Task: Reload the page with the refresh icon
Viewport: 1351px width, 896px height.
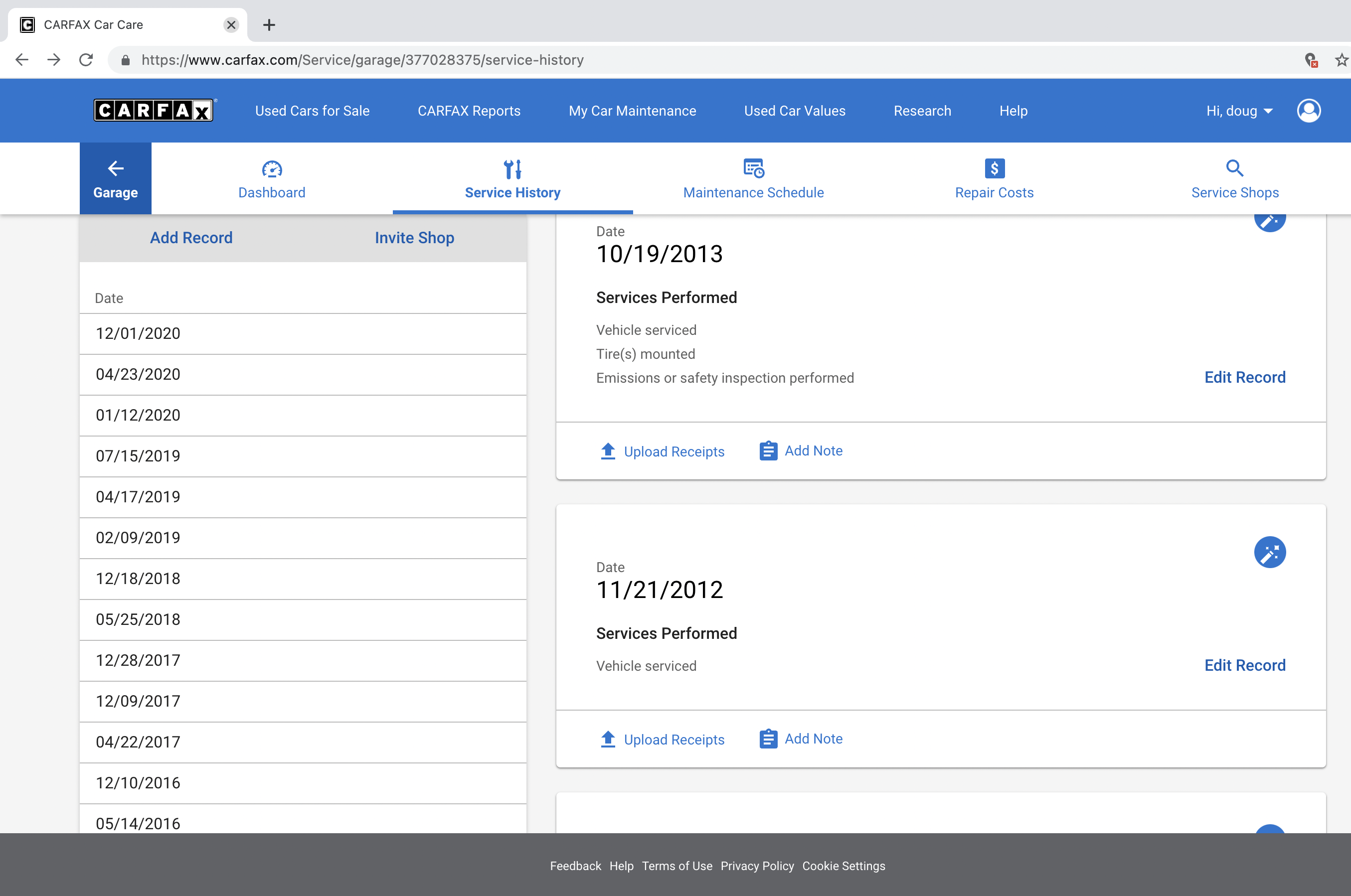Action: coord(86,59)
